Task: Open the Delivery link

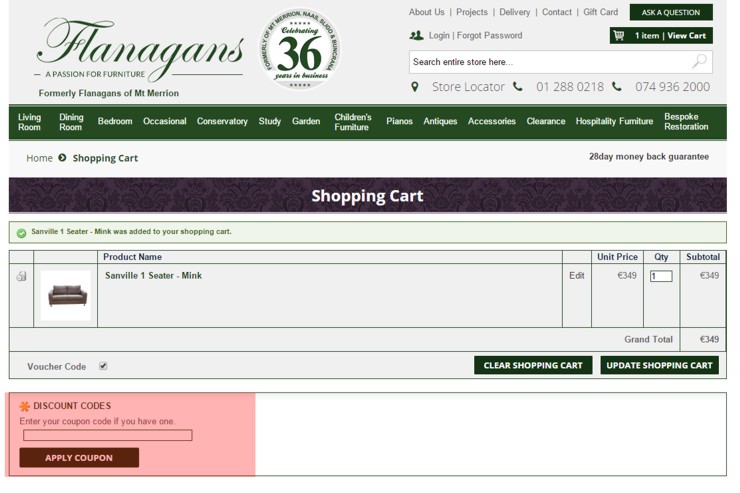Action: tap(514, 12)
